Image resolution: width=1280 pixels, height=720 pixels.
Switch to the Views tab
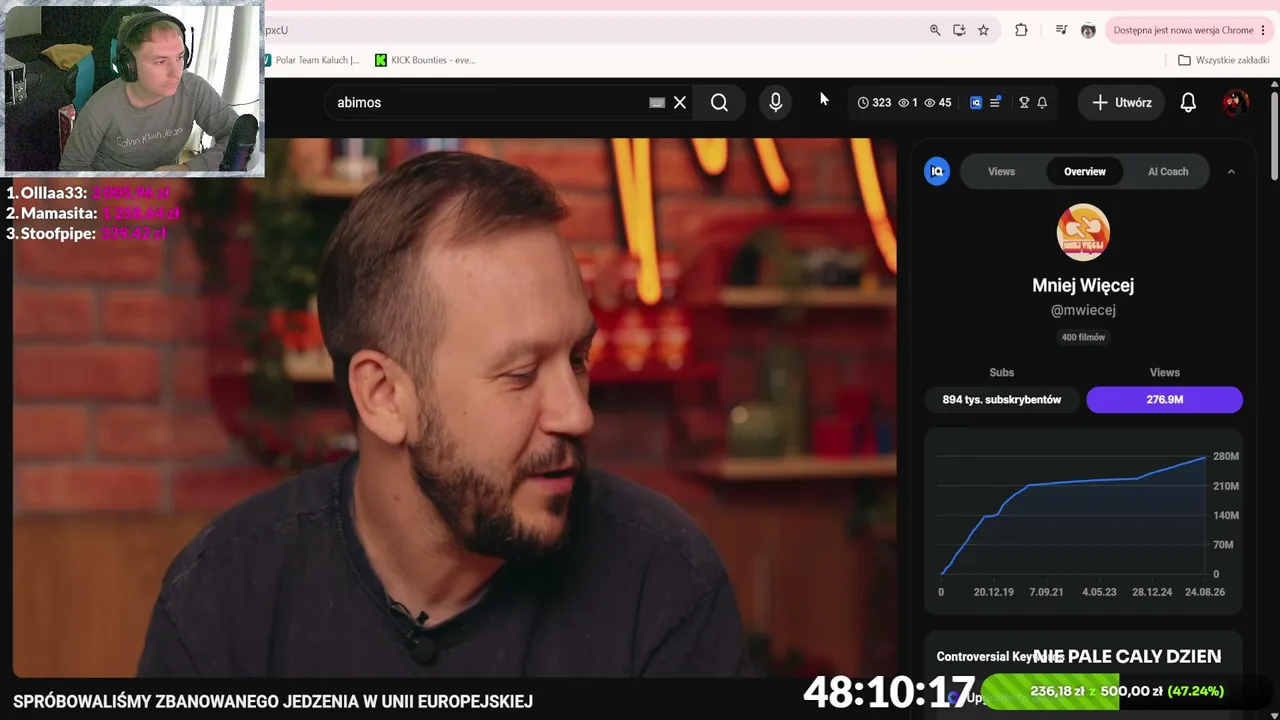(x=1001, y=172)
